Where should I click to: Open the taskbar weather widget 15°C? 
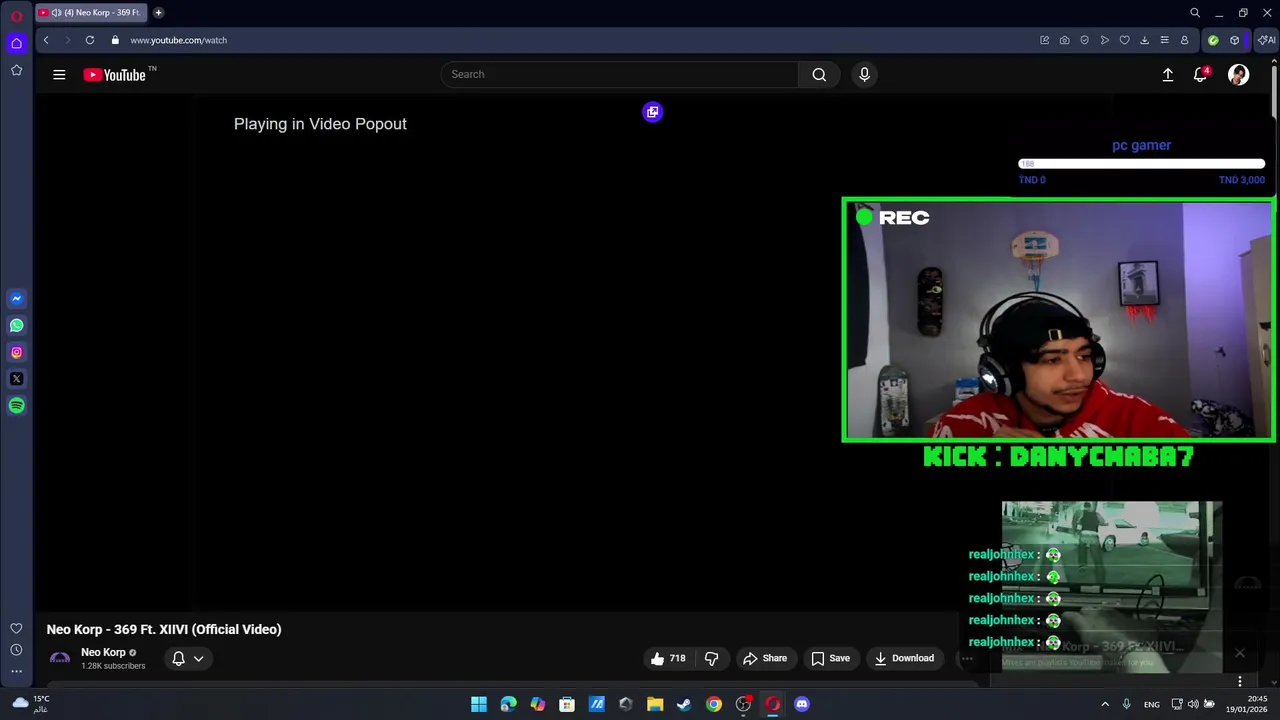(x=30, y=704)
